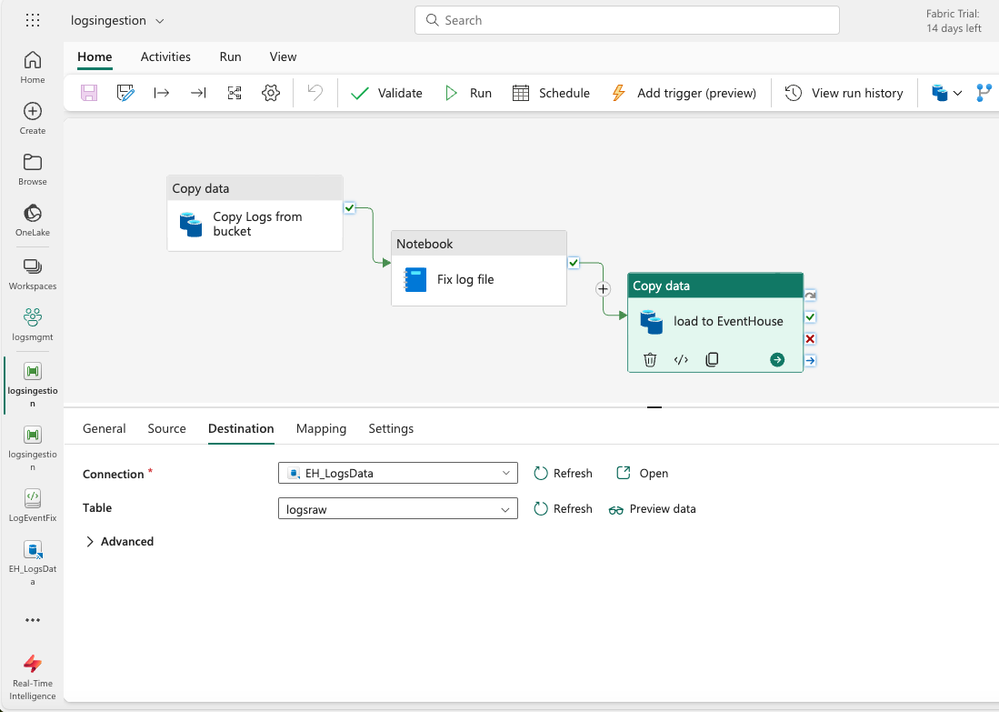Open OneLake from the left sidebar
The image size is (999, 712).
click(x=32, y=219)
